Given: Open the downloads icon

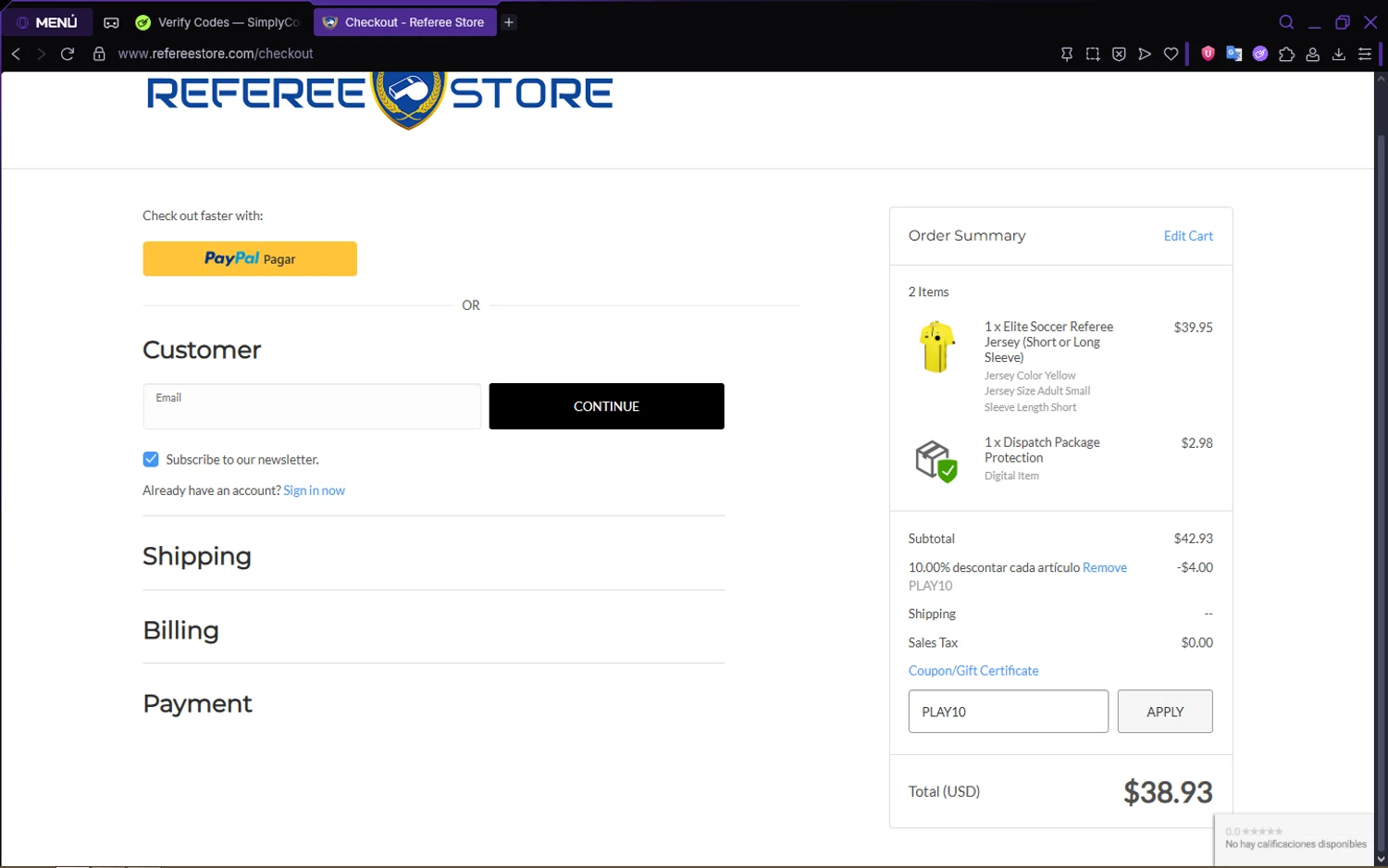Looking at the screenshot, I should pos(1338,54).
